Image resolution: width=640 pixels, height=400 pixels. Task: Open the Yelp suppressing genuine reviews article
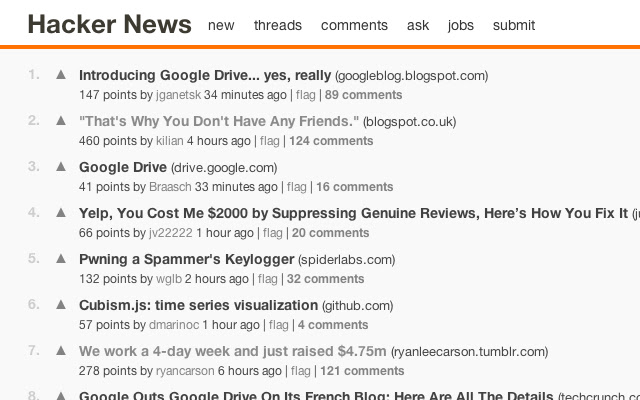(x=353, y=213)
